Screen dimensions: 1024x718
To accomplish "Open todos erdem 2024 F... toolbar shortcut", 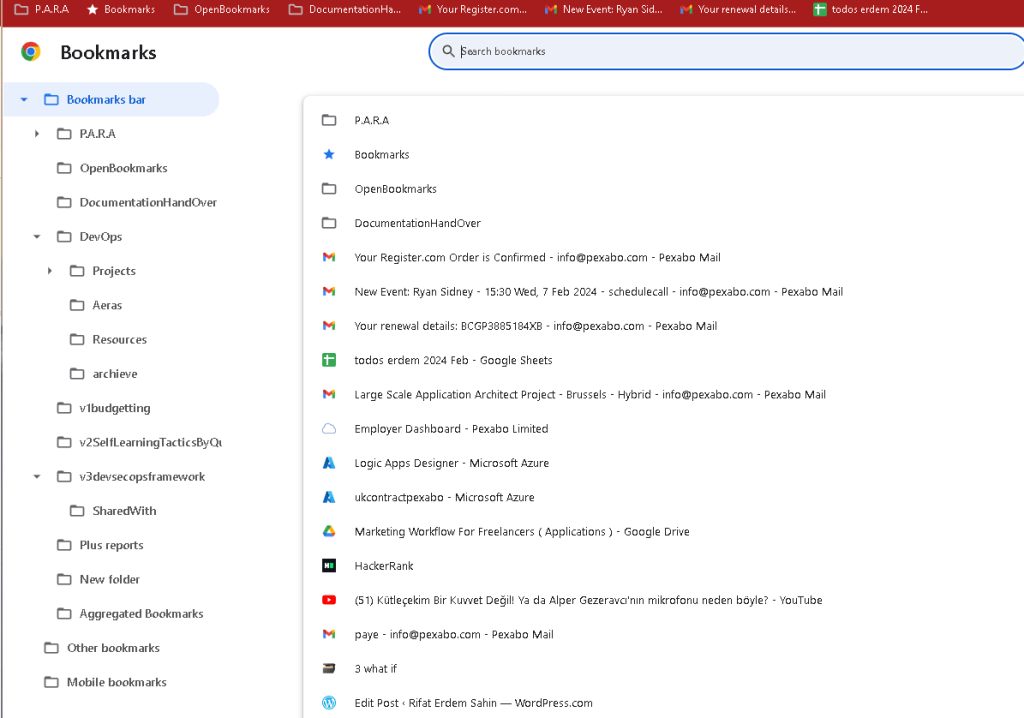I will pyautogui.click(x=871, y=9).
